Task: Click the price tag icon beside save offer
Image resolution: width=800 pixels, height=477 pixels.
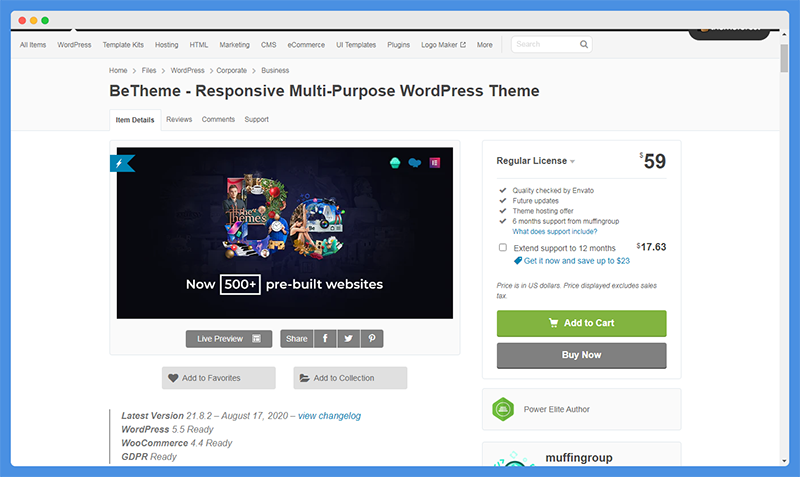Action: click(x=518, y=261)
